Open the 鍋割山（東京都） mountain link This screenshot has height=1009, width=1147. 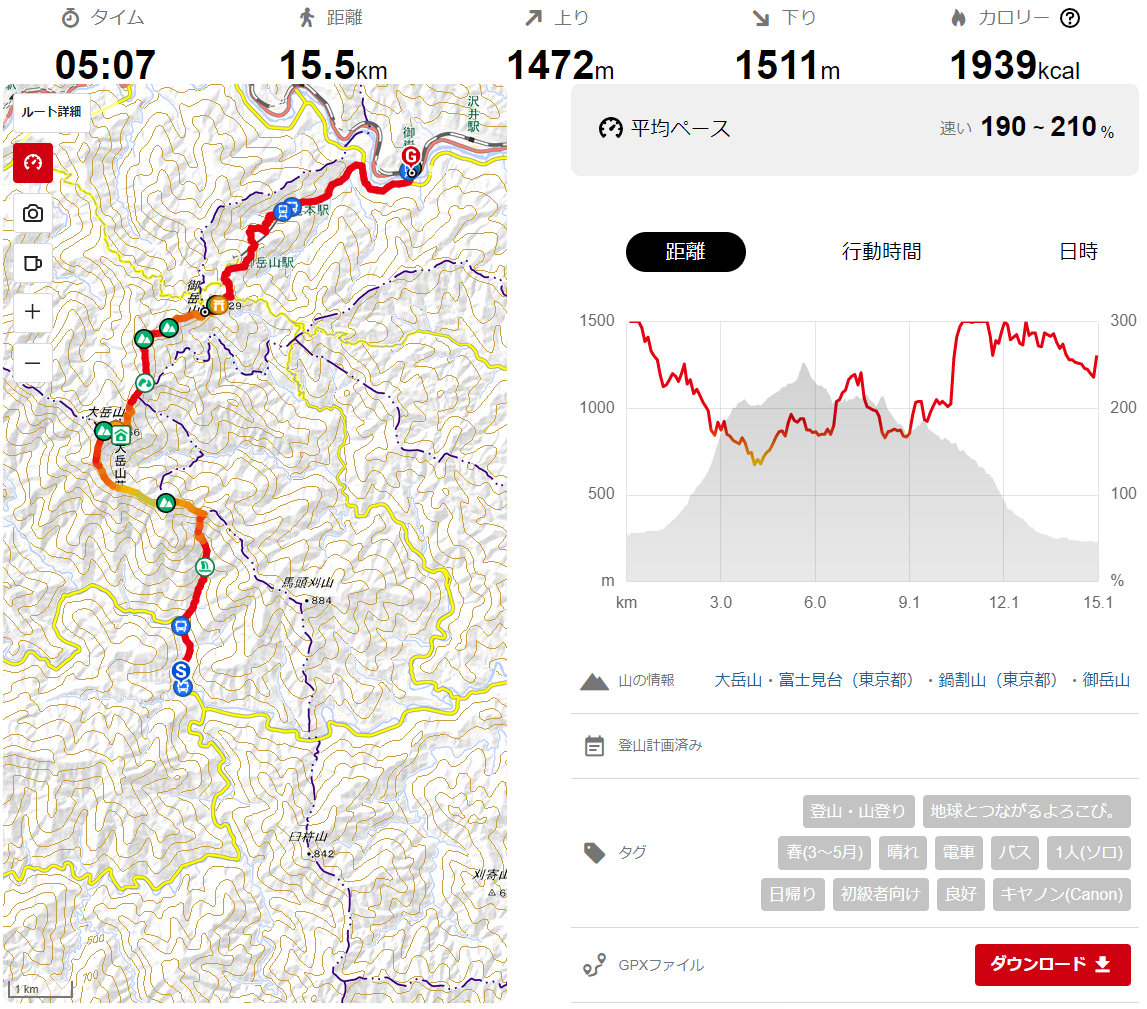pos(998,680)
